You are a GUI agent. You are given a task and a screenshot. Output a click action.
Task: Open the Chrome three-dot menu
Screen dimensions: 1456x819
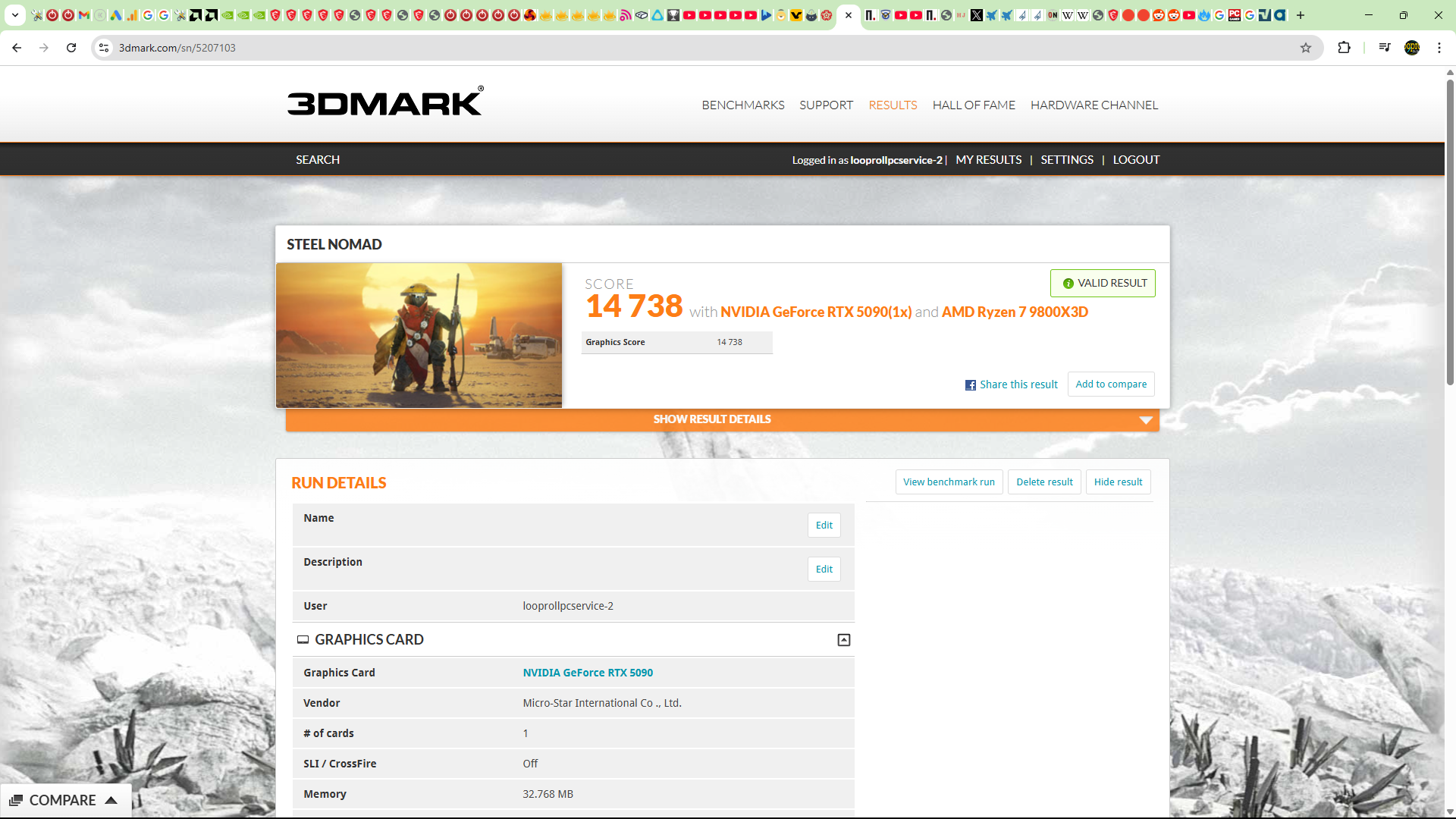[1439, 48]
